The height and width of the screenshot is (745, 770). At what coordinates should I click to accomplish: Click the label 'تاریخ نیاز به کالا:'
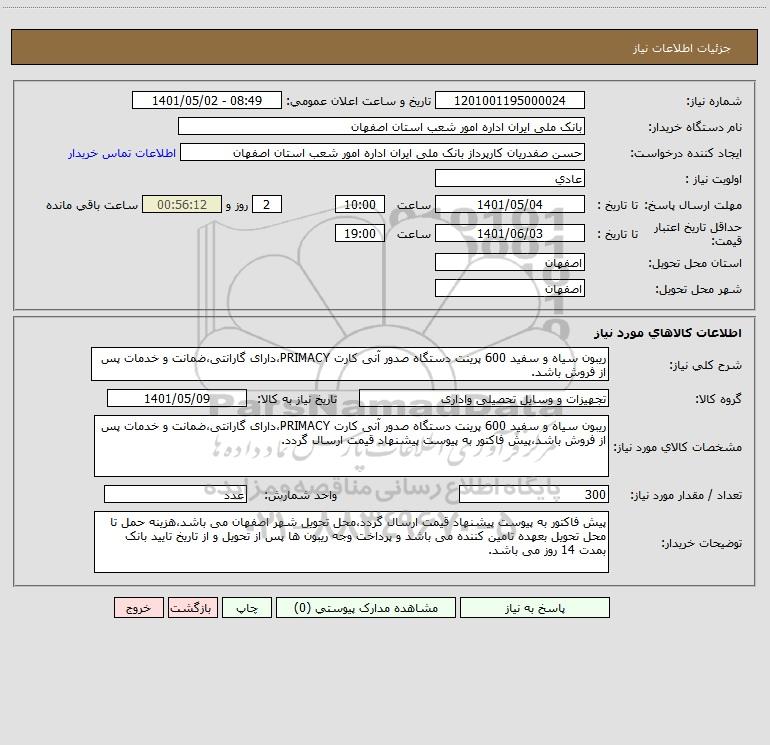297,399
